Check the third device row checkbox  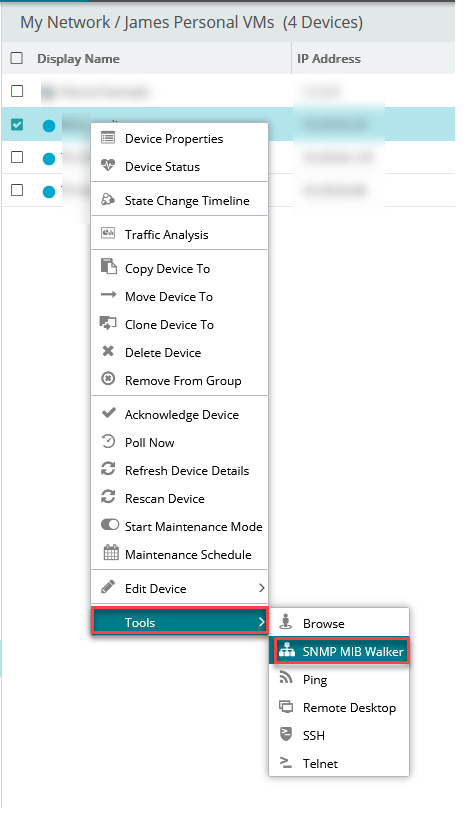click(17, 157)
